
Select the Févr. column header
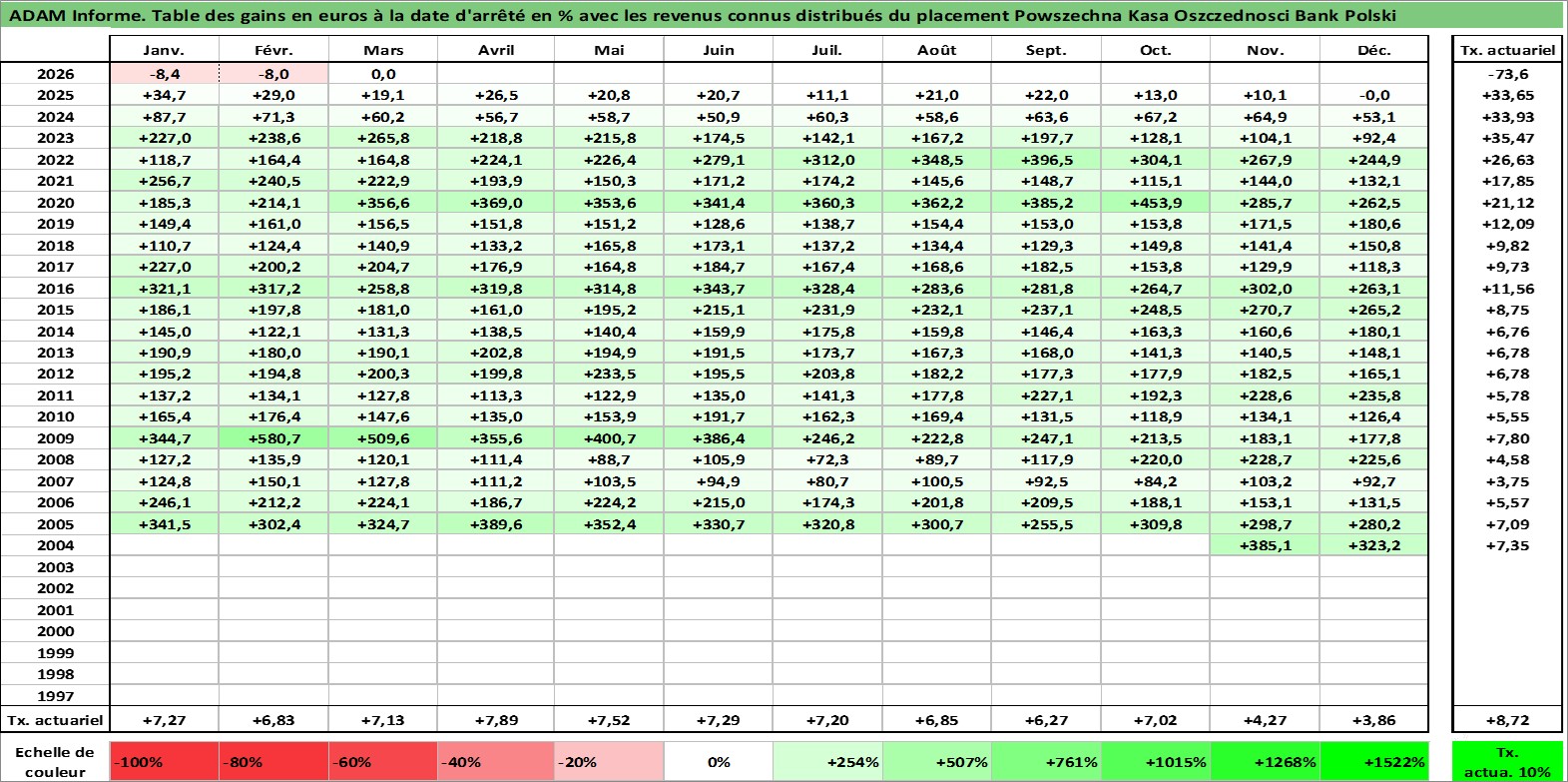point(273,50)
